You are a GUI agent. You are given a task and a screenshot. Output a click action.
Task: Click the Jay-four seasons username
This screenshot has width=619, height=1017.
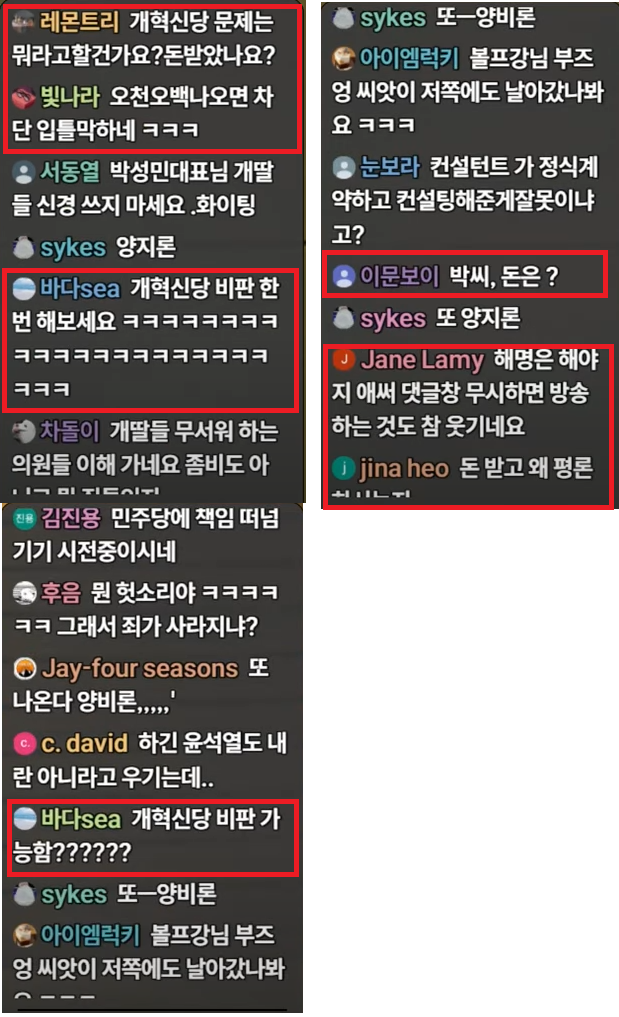click(x=140, y=669)
